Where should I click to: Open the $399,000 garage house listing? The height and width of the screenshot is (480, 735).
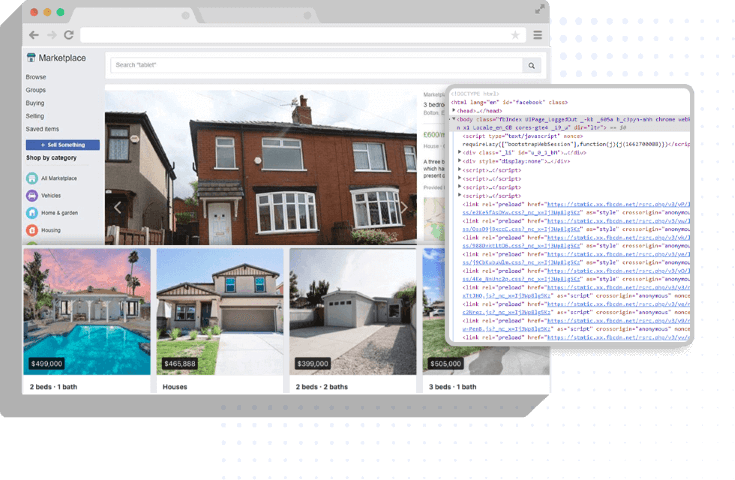[x=352, y=311]
